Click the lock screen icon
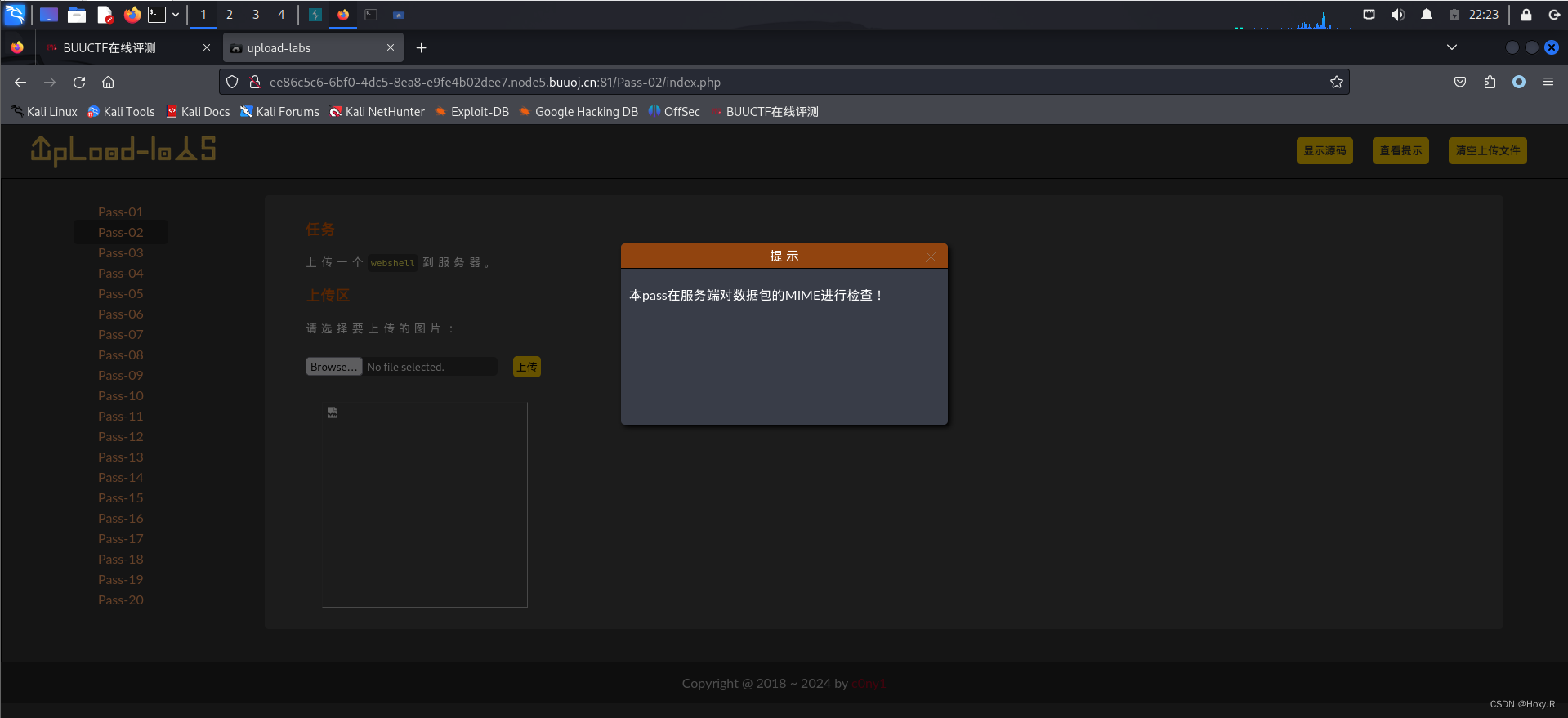 tap(1526, 15)
